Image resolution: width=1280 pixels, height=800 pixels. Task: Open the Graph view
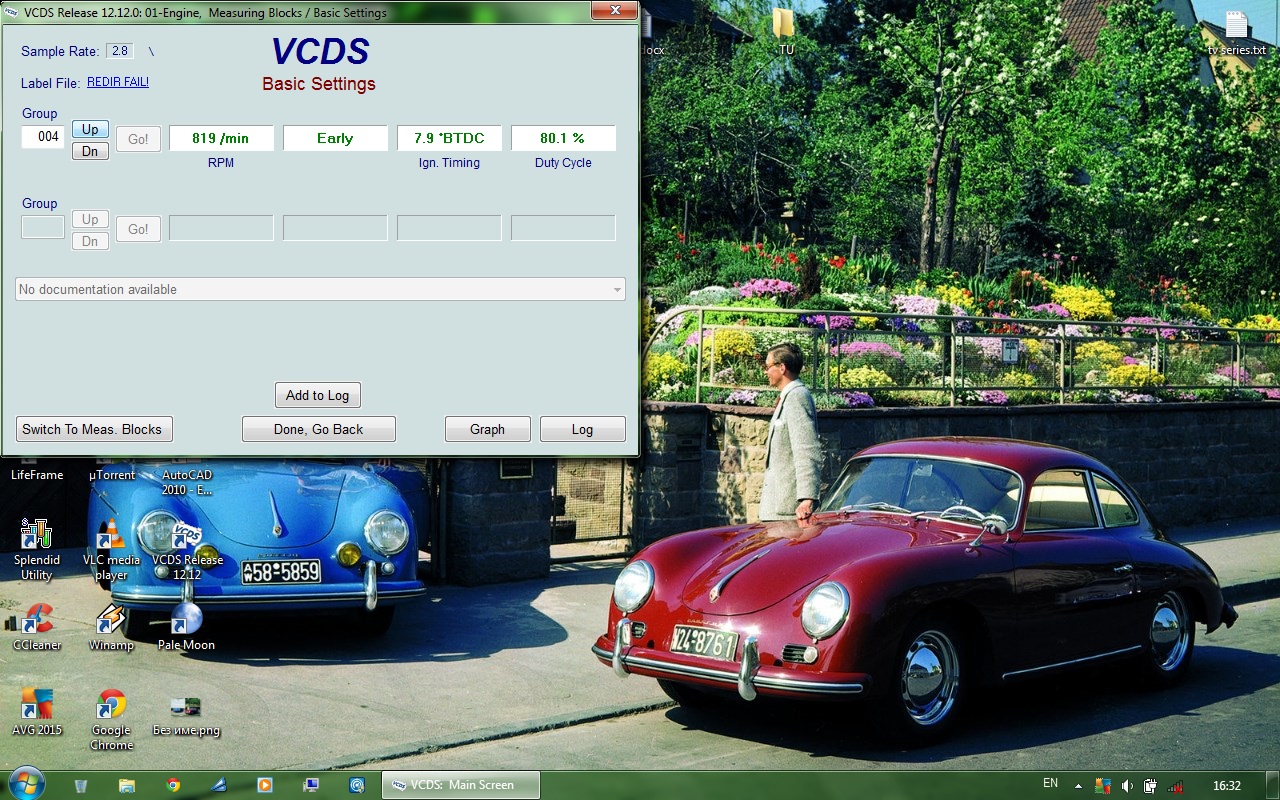click(487, 429)
